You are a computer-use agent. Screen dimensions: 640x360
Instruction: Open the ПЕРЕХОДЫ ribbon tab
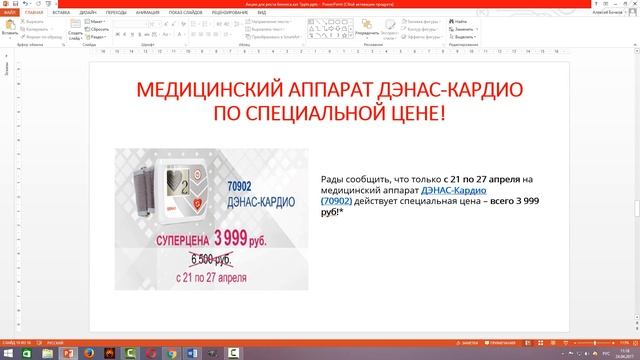tap(116, 13)
